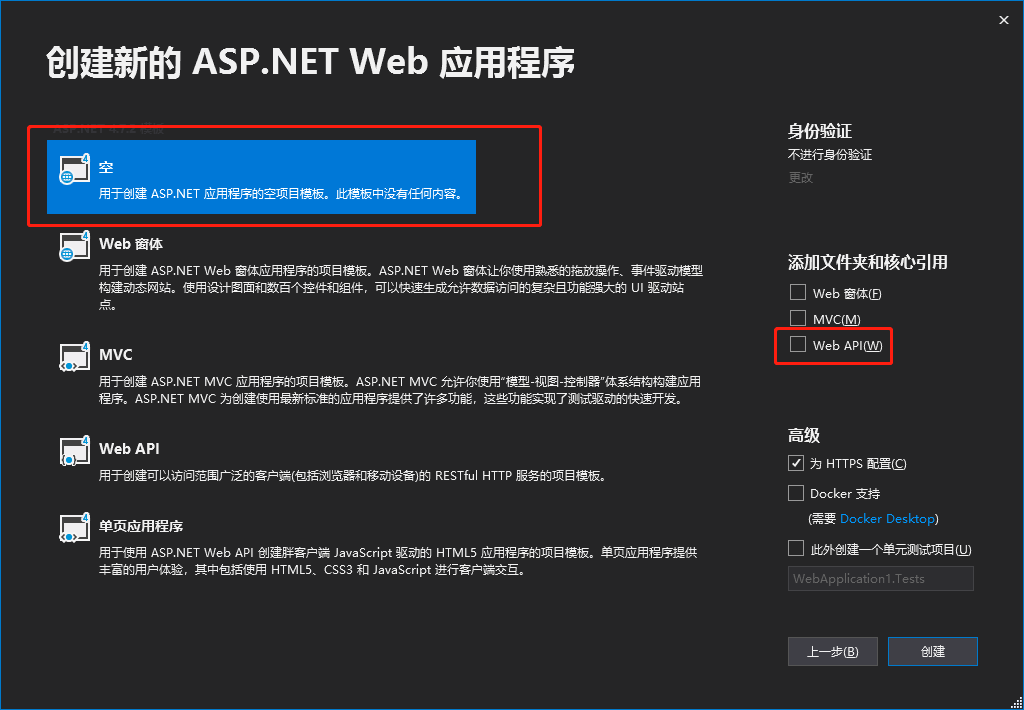
Task: Enable Docker 支持 checkbox
Action: point(795,493)
